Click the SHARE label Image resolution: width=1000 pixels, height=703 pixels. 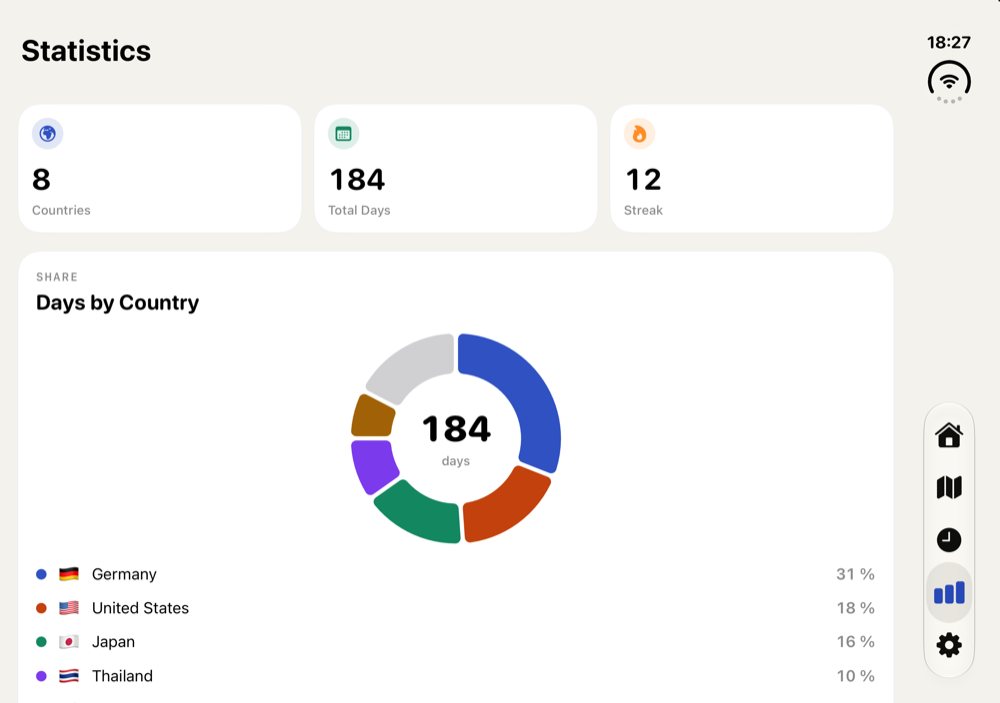click(x=57, y=277)
